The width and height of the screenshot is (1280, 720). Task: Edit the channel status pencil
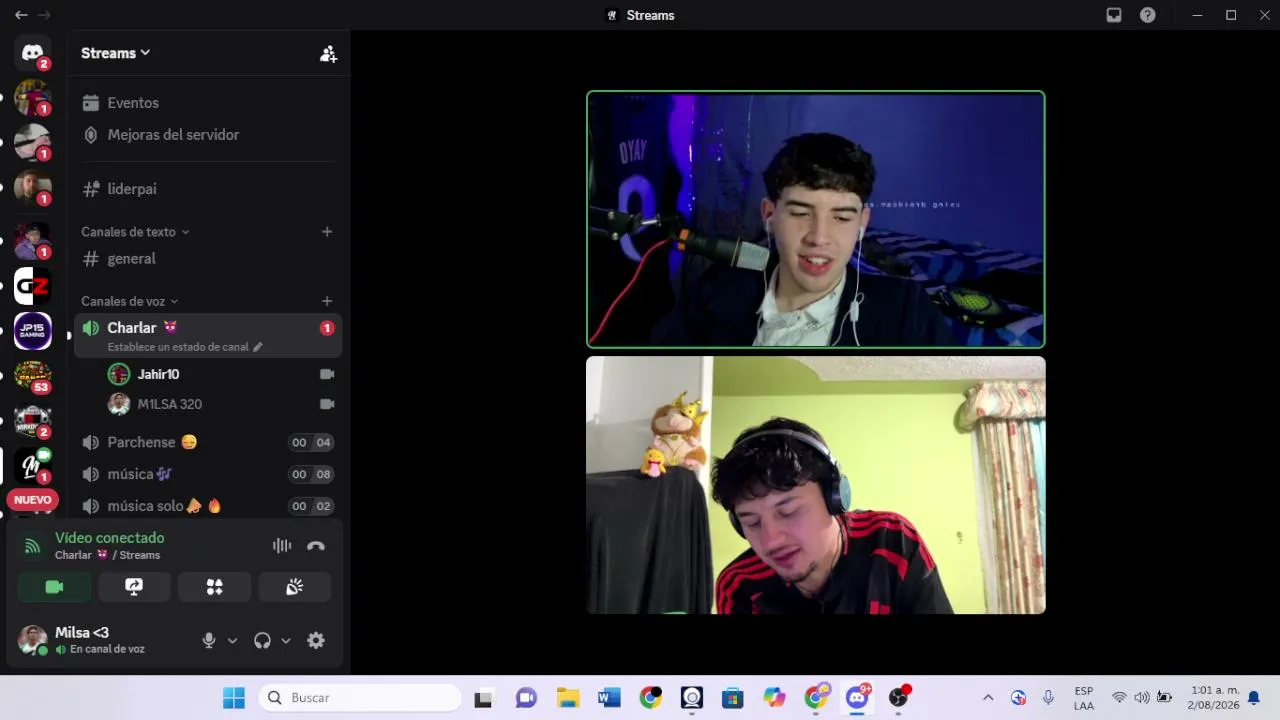pyautogui.click(x=258, y=347)
